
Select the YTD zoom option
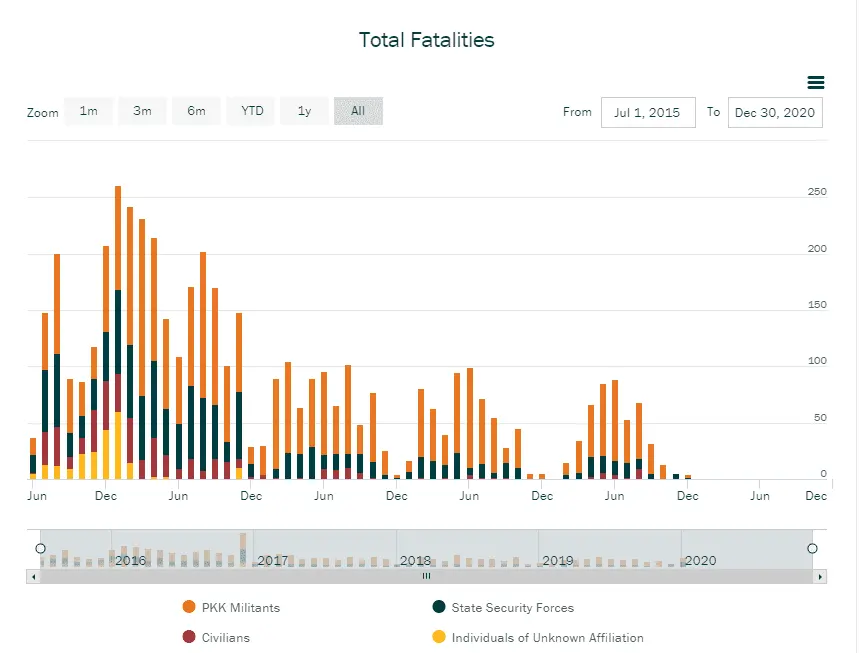tap(252, 111)
